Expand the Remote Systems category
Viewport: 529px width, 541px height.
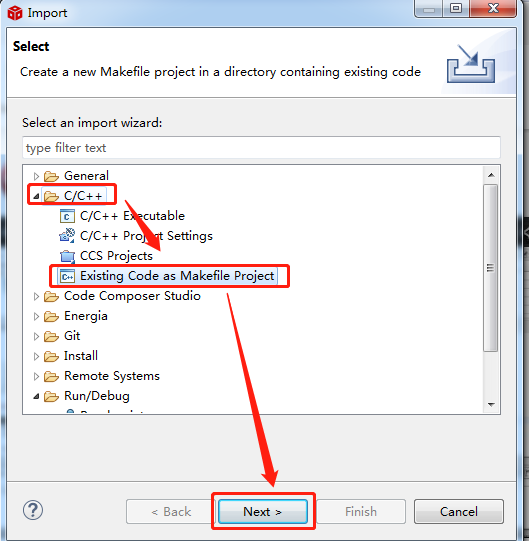(x=36, y=376)
